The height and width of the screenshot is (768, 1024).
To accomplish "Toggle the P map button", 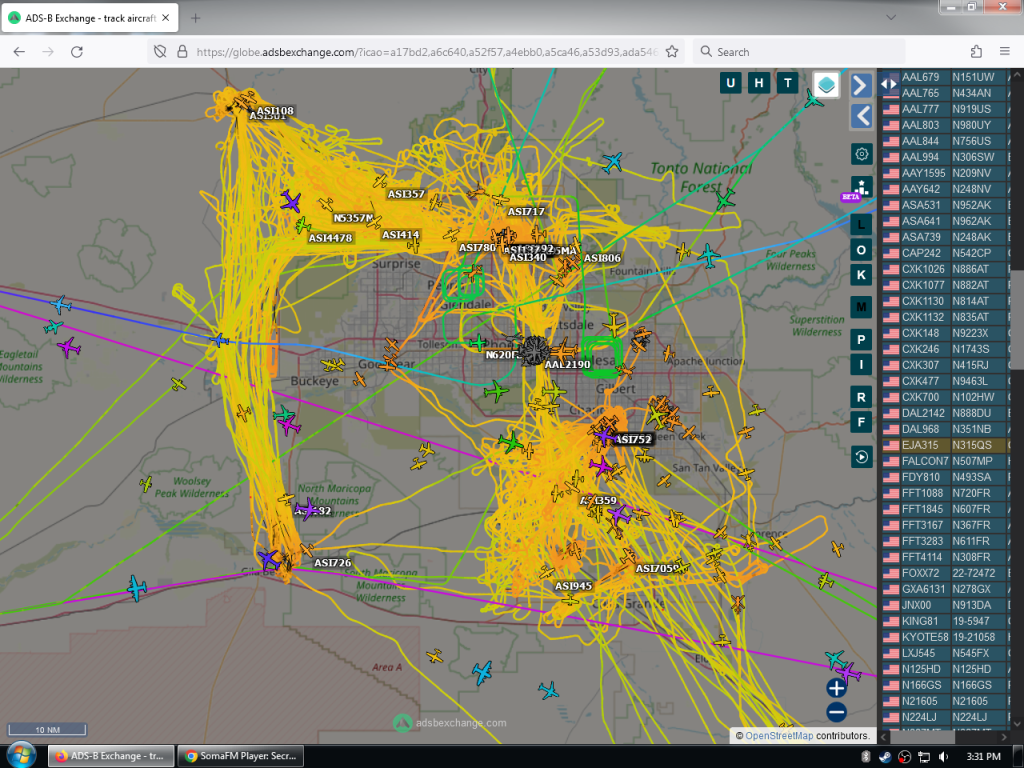I will [861, 340].
